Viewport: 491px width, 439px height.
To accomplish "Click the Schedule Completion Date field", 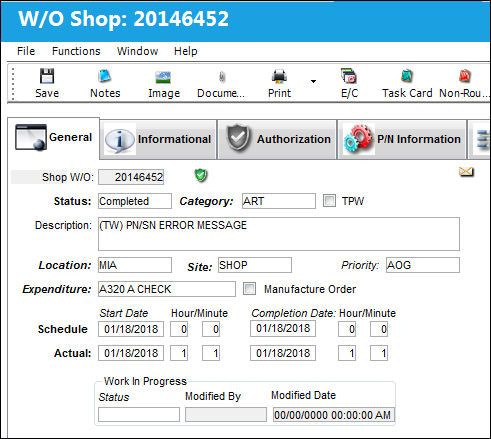I will [x=283, y=328].
